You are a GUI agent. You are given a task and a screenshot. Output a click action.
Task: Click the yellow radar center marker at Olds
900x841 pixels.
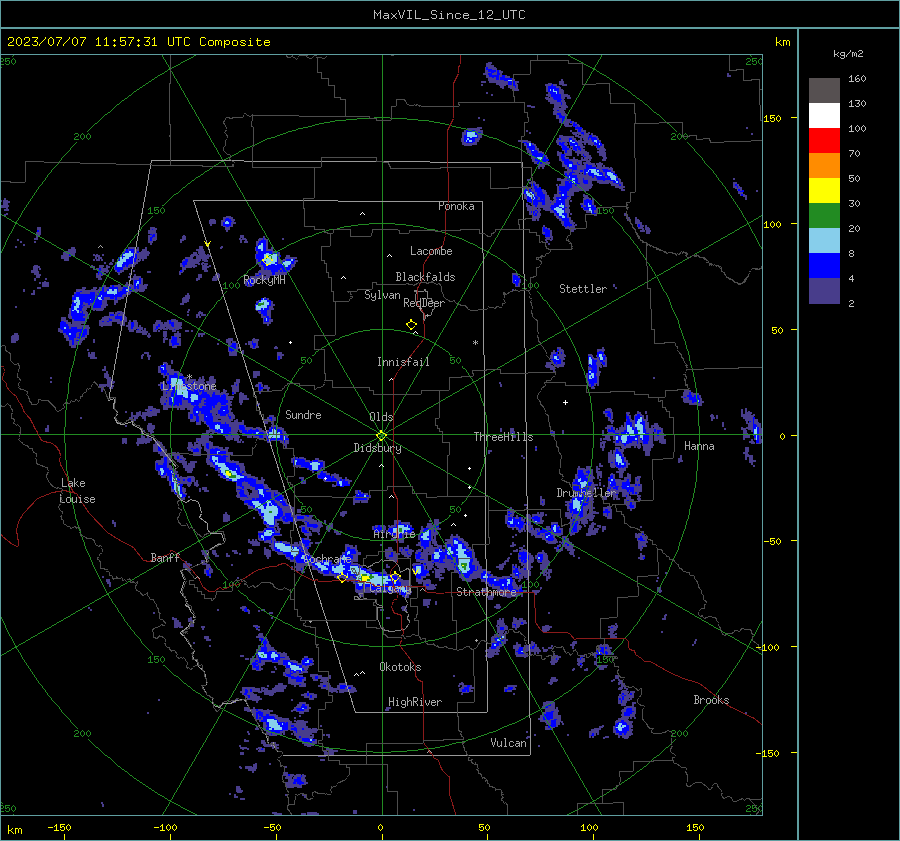382,436
